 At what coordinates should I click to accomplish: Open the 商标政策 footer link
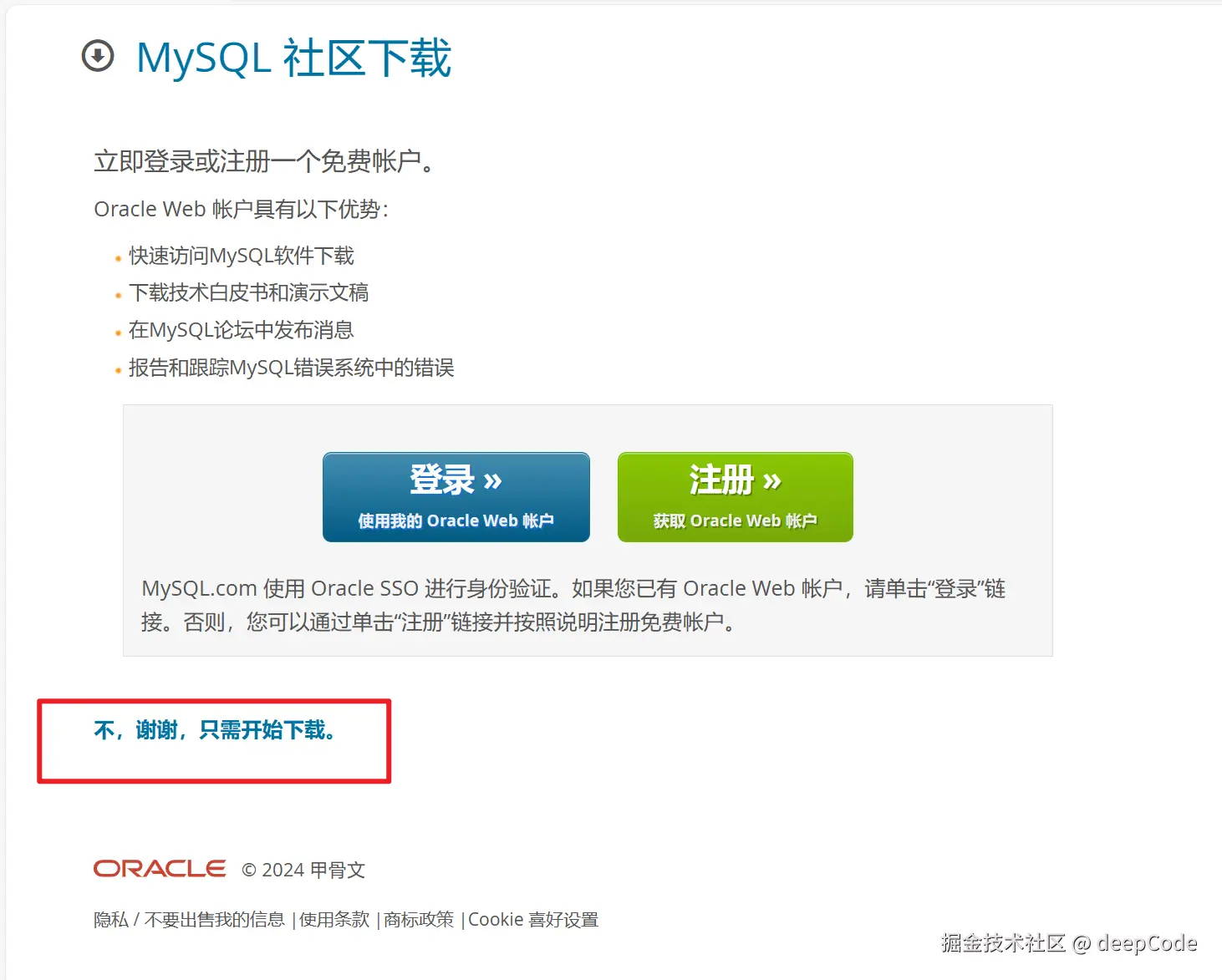point(419,920)
